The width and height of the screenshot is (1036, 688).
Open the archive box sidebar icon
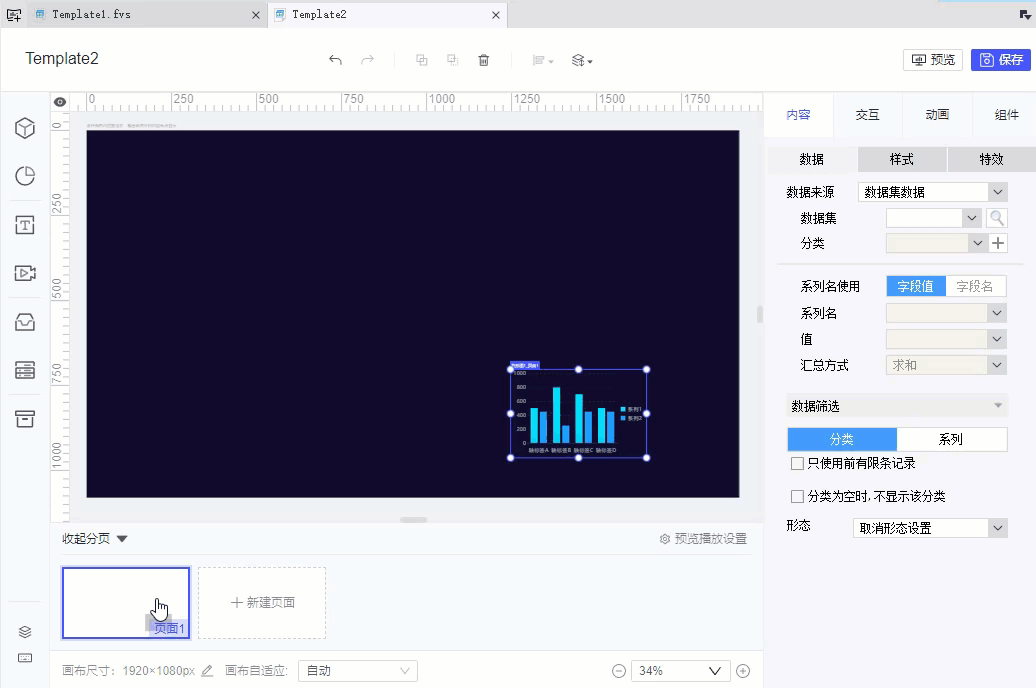(25, 418)
